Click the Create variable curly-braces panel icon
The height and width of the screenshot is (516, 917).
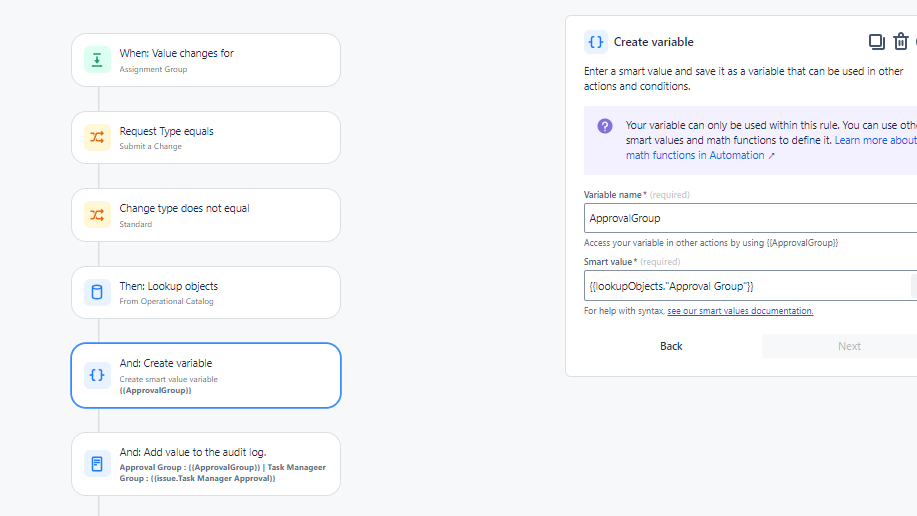pos(596,42)
